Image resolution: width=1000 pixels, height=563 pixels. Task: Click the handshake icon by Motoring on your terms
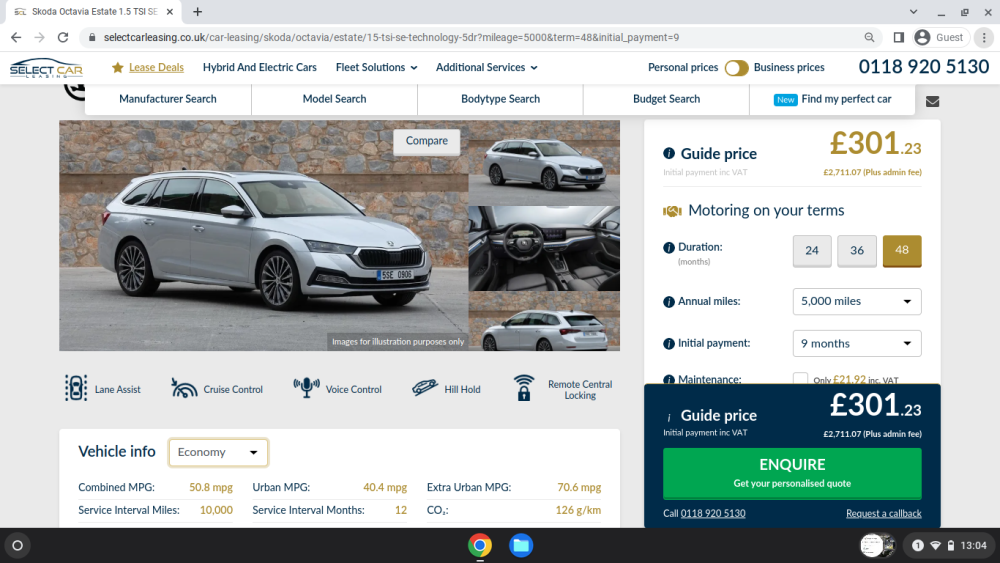672,211
